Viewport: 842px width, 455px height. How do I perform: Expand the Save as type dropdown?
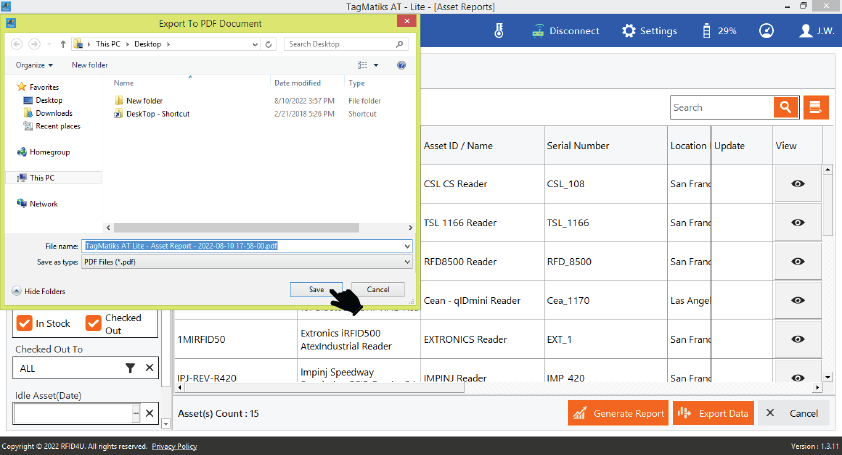pyautogui.click(x=407, y=262)
